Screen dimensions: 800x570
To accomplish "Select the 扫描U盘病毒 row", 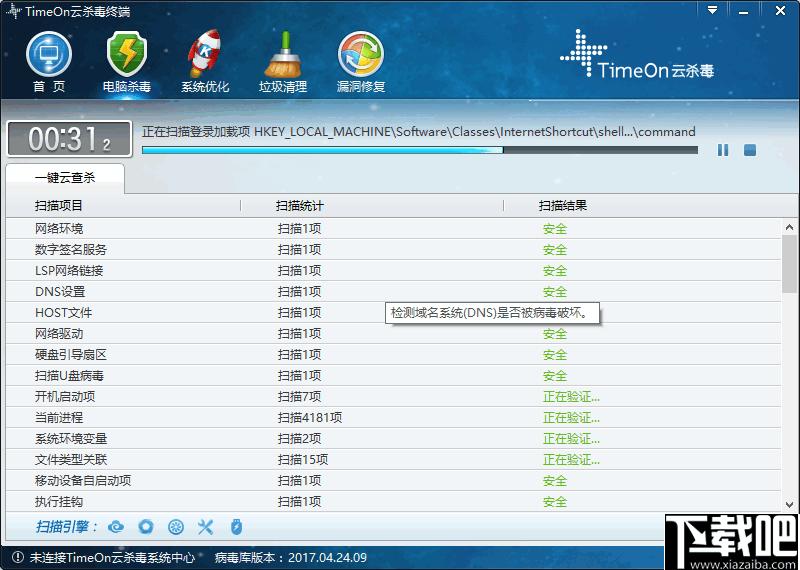I will point(393,376).
